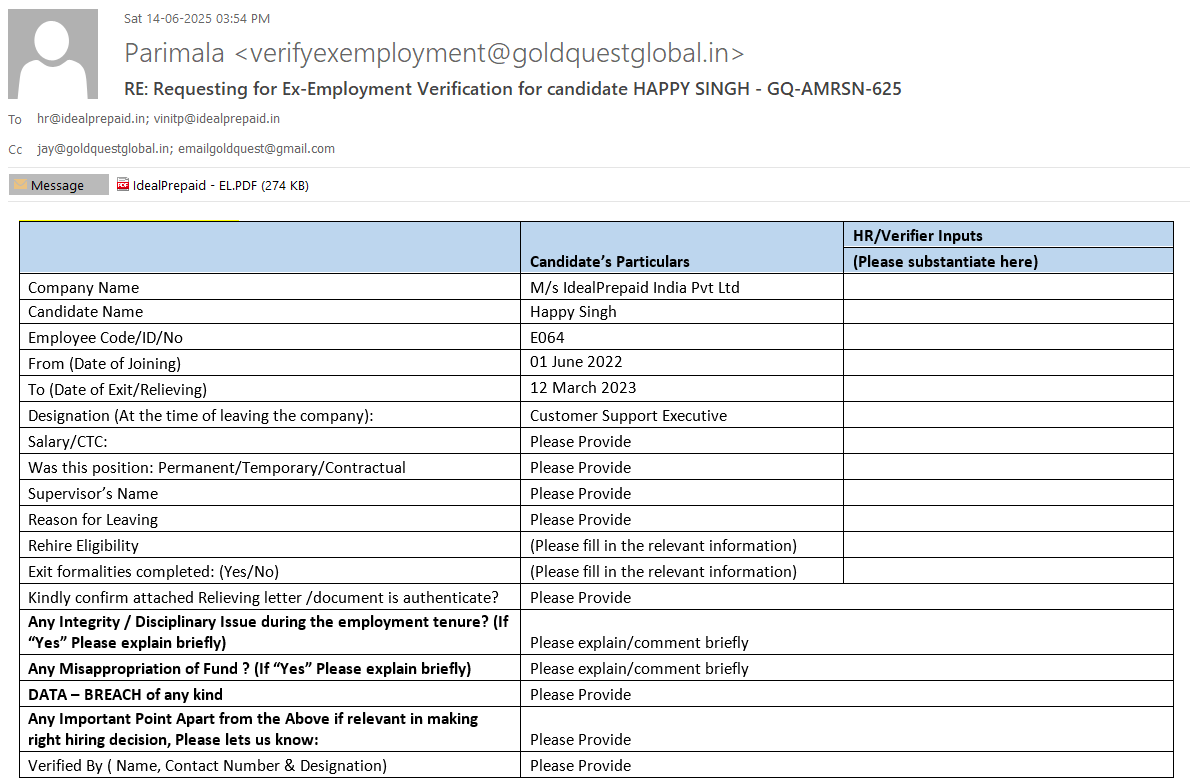Click the email timestamp Sat 14-06-2025

196,19
